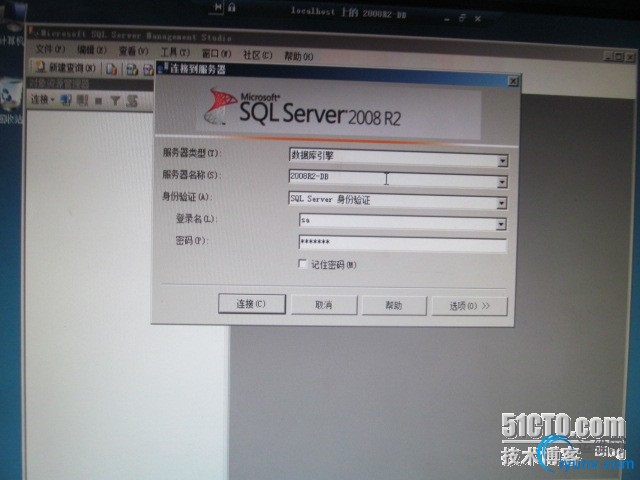The image size is (640, 480).
Task: Close the remote console session bar
Action: pyautogui.click(x=478, y=18)
